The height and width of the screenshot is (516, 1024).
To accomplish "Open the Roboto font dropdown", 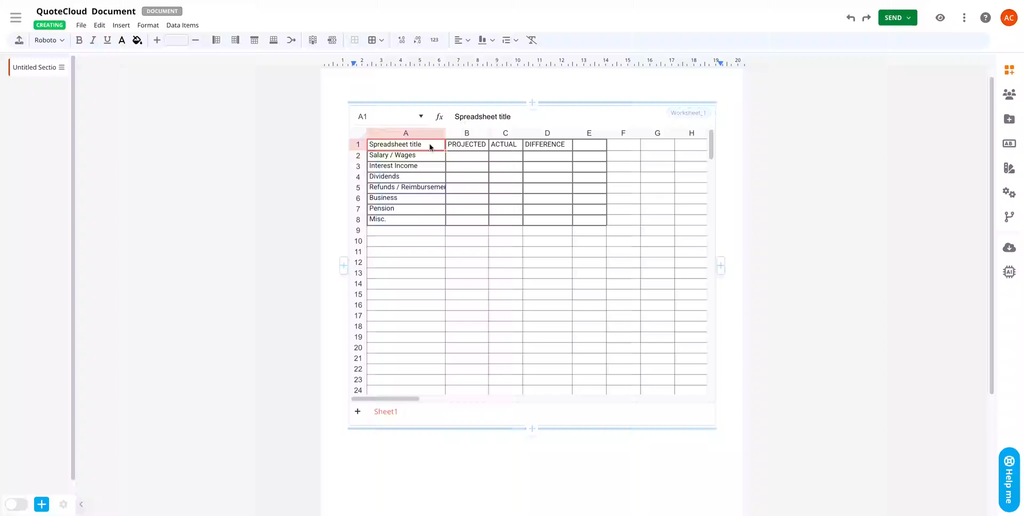I will click(49, 40).
